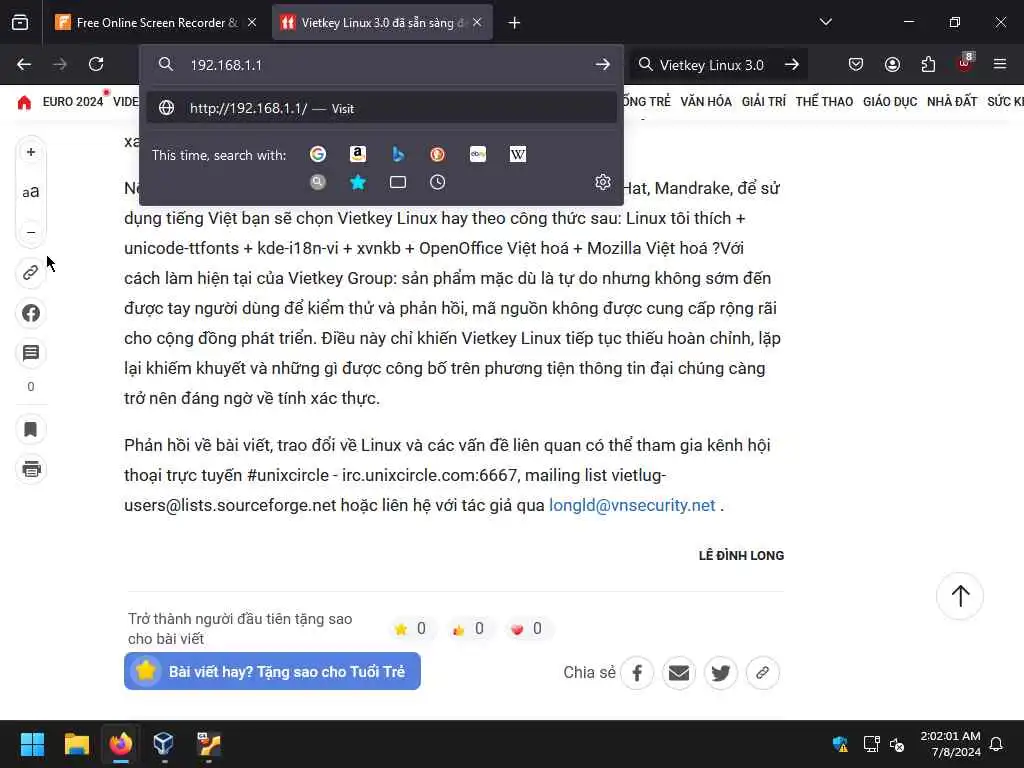Image resolution: width=1024 pixels, height=768 pixels.
Task: Open clock and date 7/8/2024
Action: pyautogui.click(x=950, y=744)
